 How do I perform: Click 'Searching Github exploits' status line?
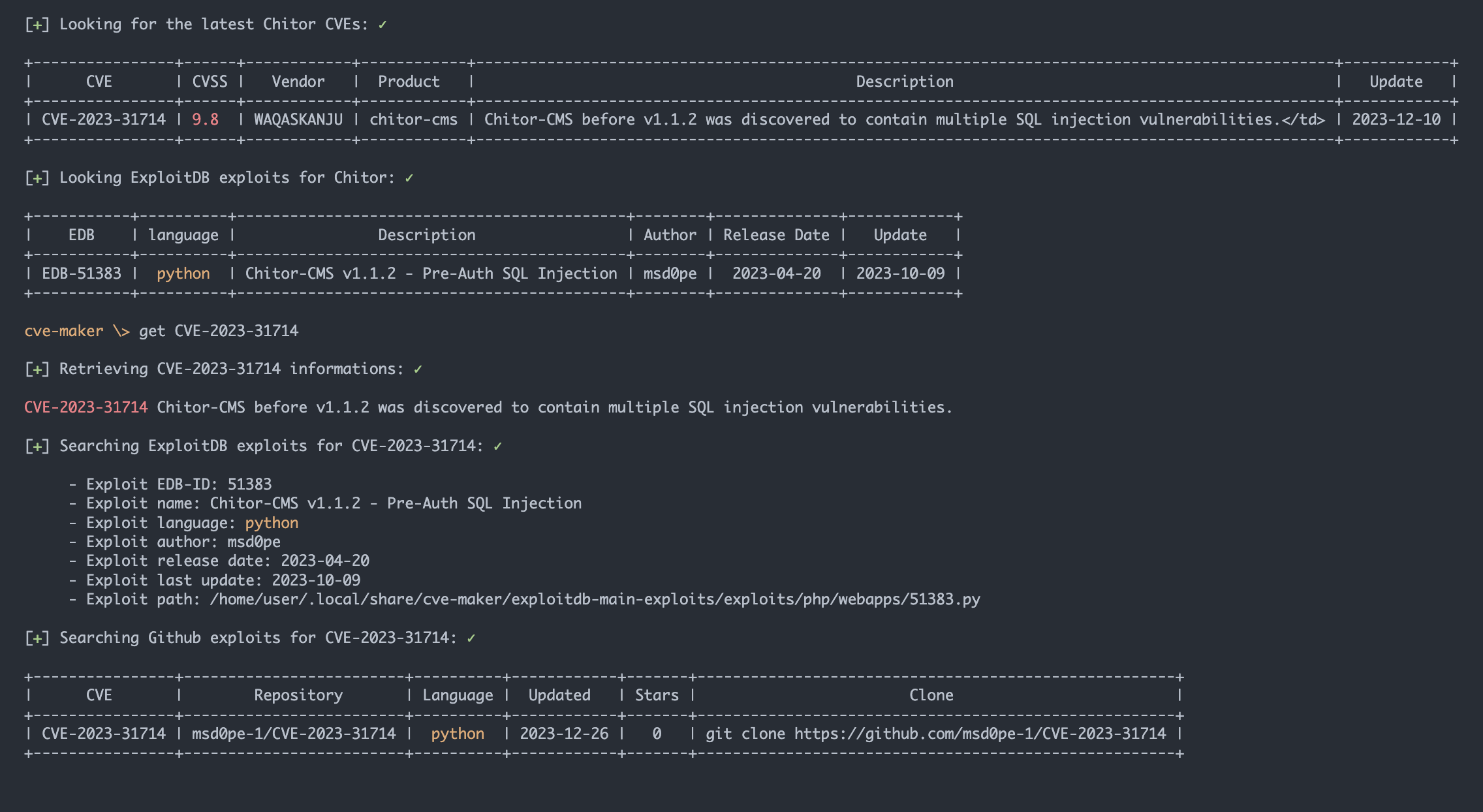[x=250, y=638]
